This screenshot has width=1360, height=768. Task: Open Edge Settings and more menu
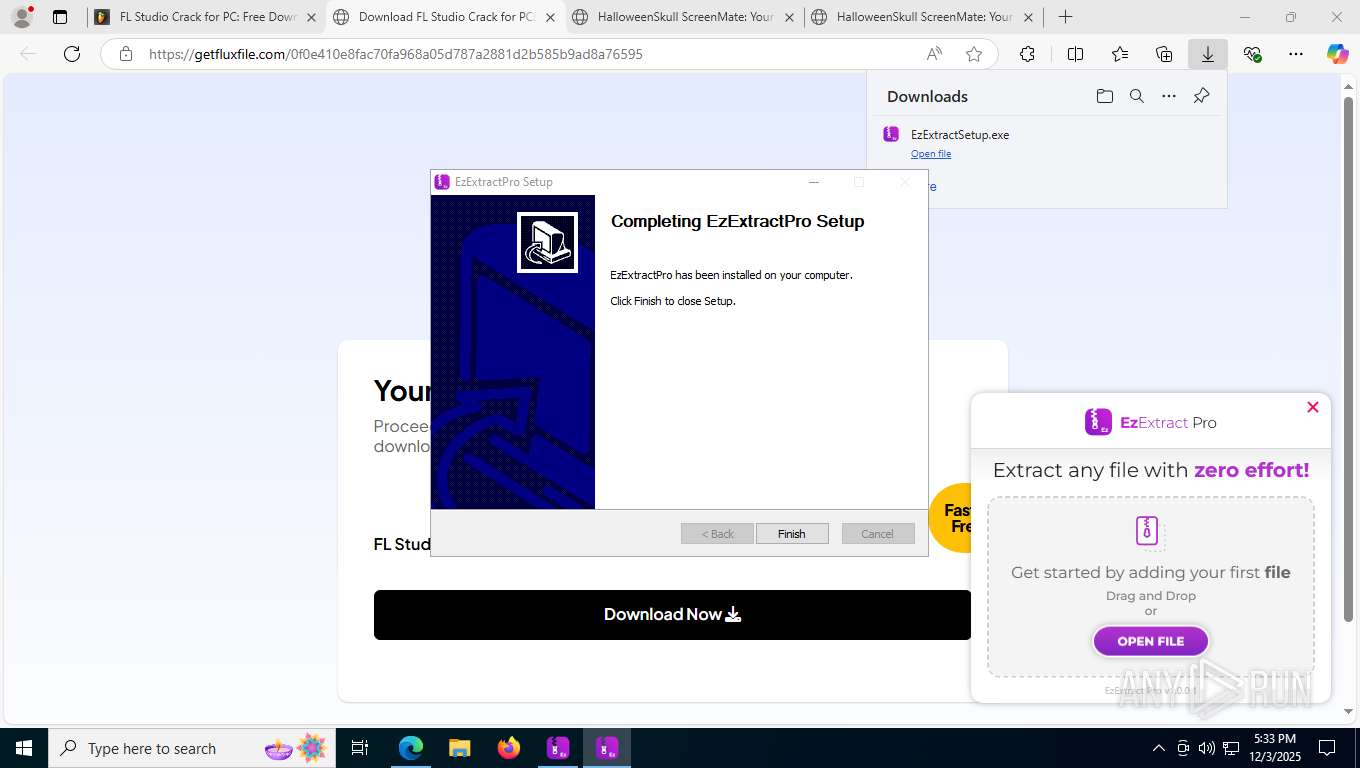pos(1296,54)
